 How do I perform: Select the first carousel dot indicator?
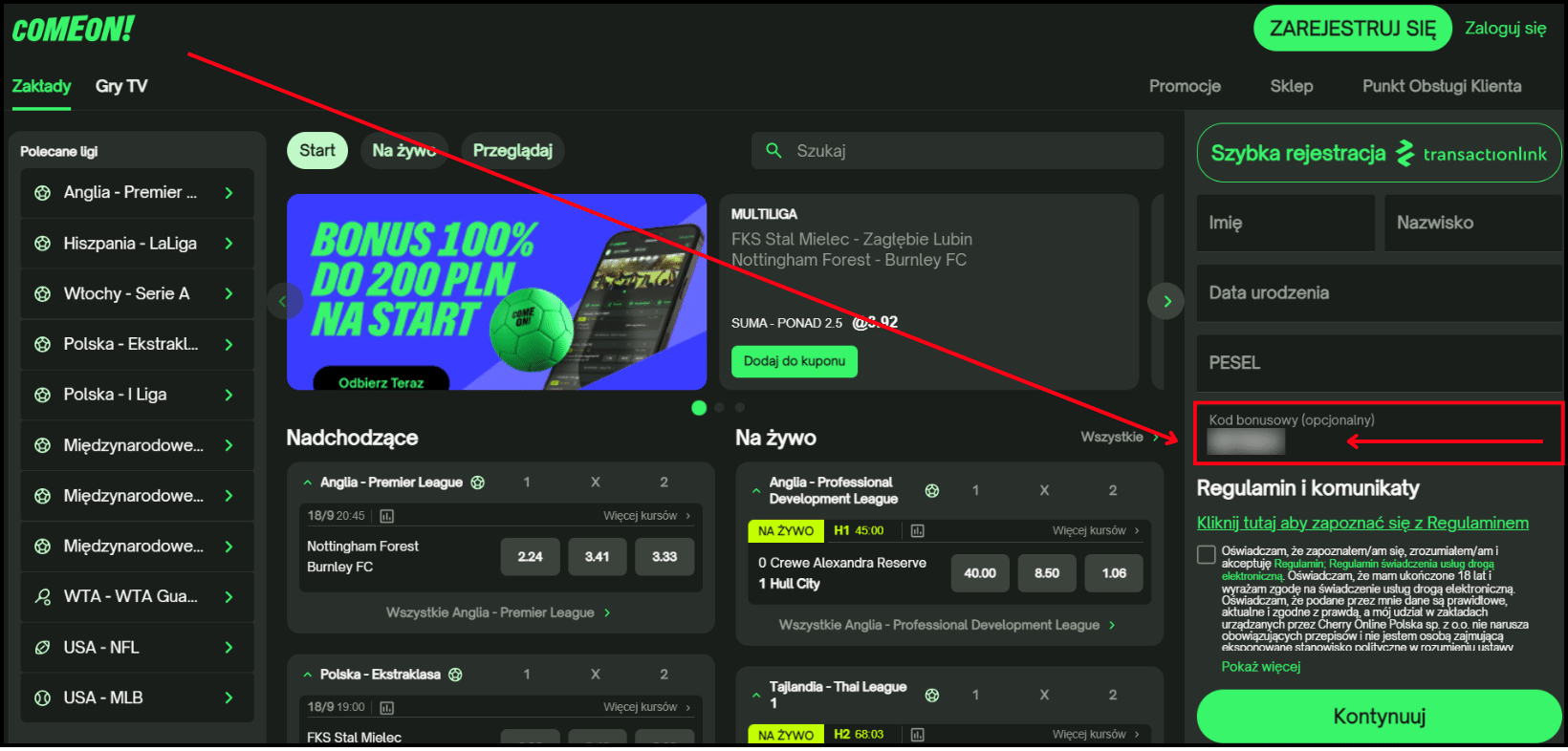click(699, 408)
